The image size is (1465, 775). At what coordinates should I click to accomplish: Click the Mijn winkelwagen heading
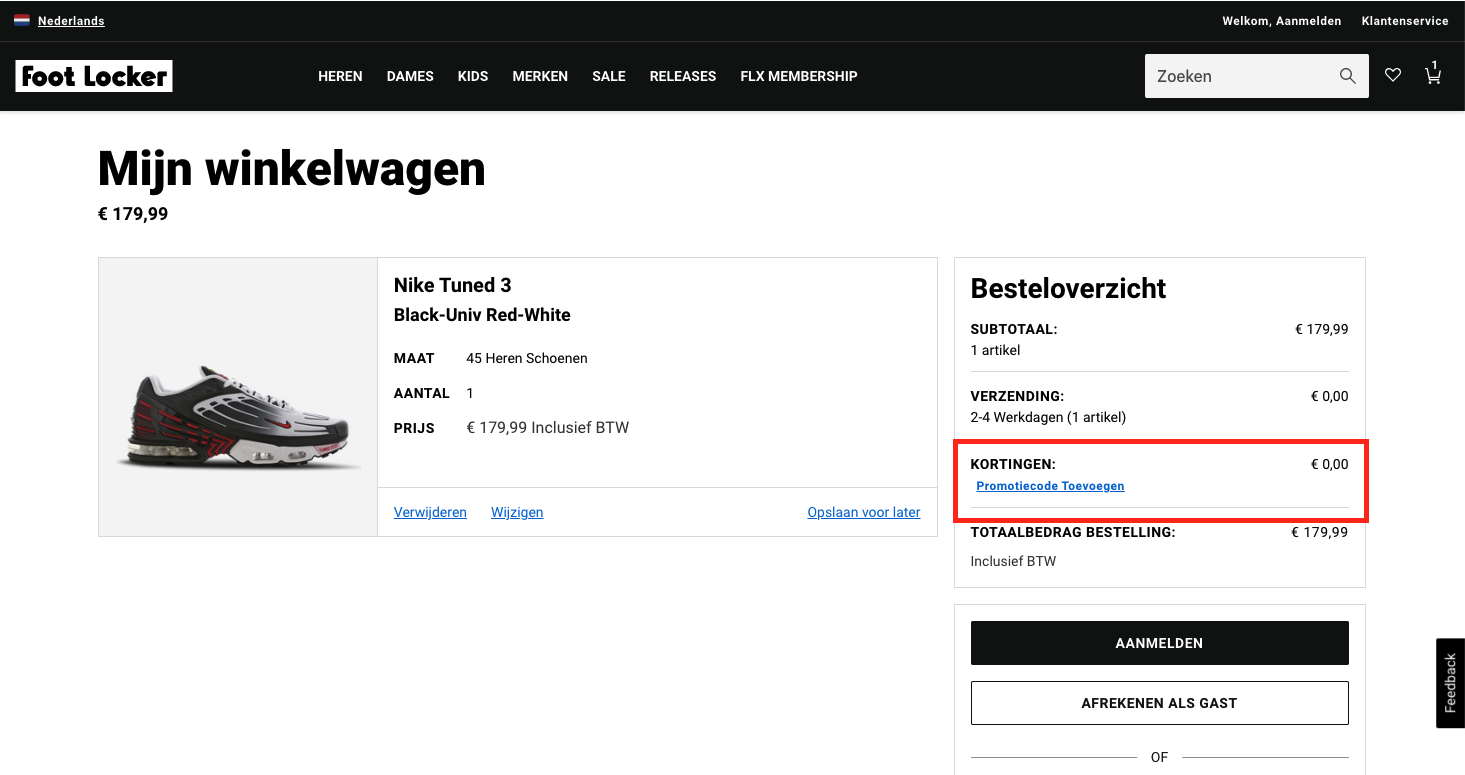pos(292,169)
